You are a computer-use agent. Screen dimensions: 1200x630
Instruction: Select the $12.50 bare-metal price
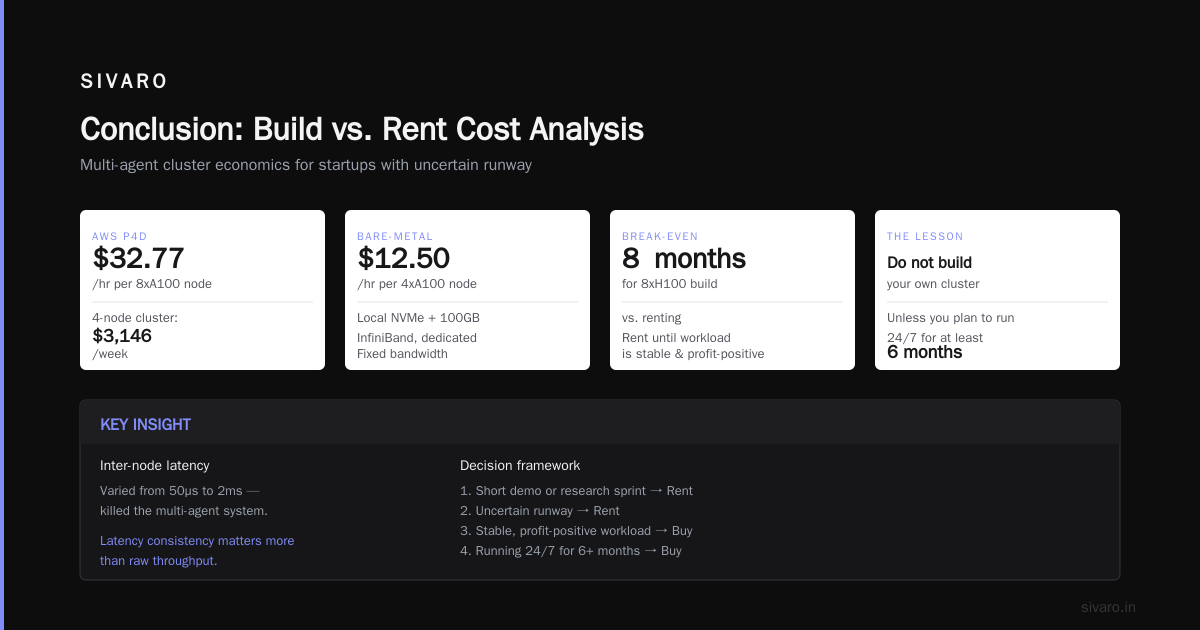coord(404,258)
